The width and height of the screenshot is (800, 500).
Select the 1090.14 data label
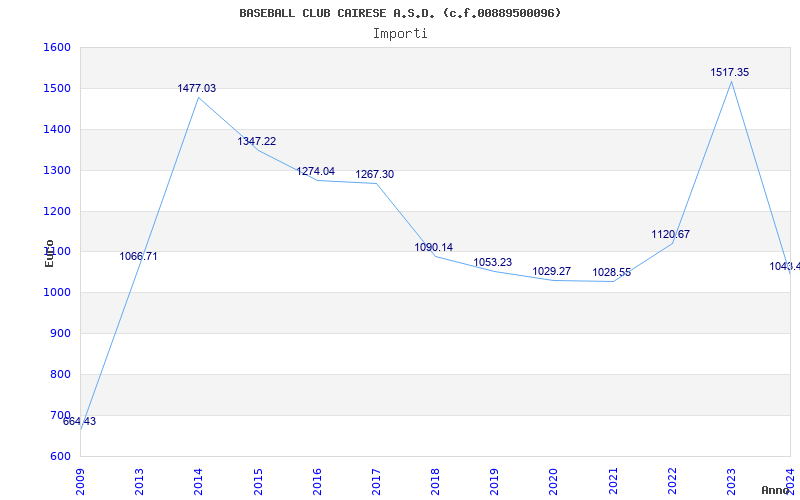click(x=434, y=247)
